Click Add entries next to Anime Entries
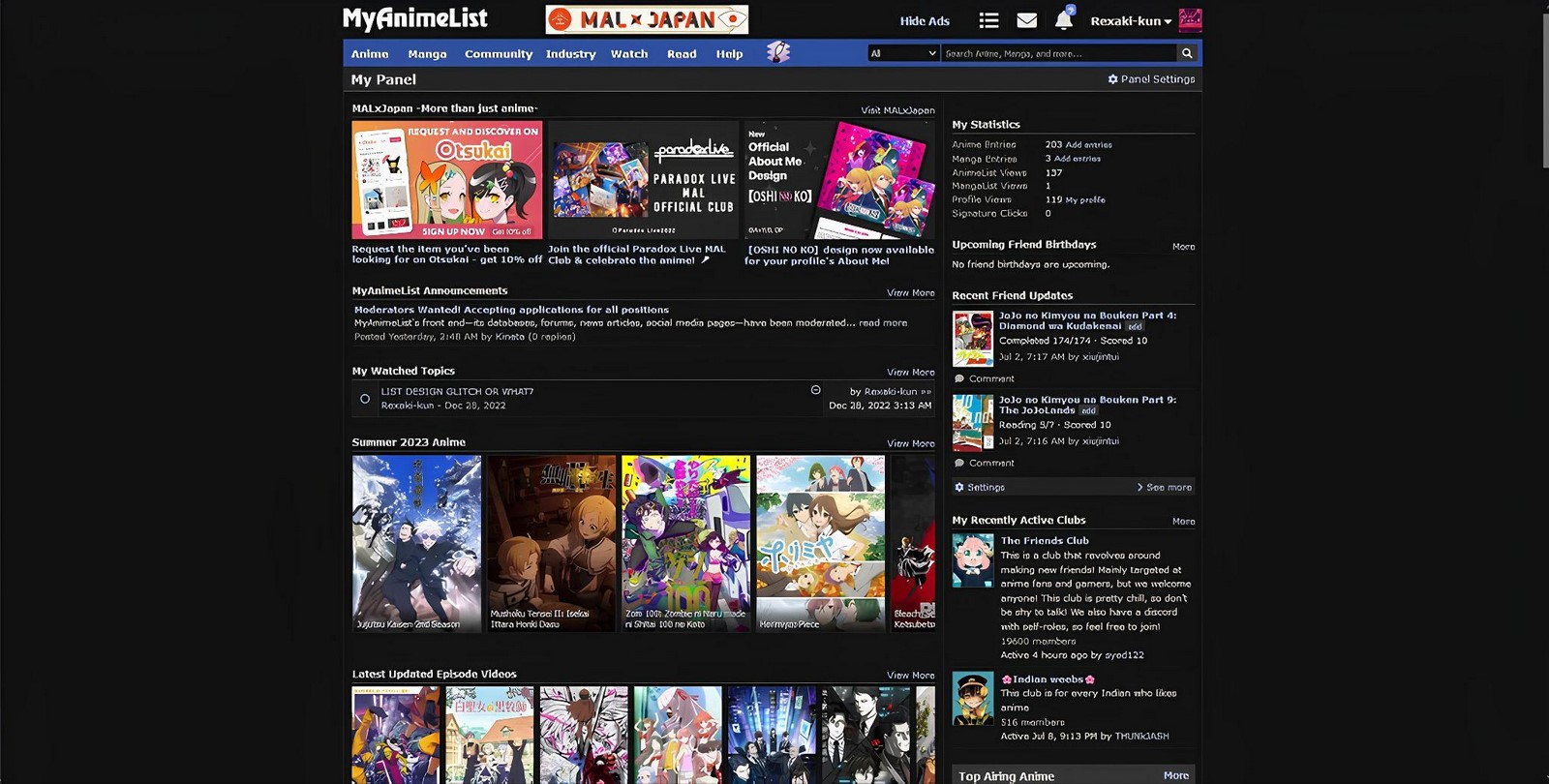 pyautogui.click(x=1088, y=145)
